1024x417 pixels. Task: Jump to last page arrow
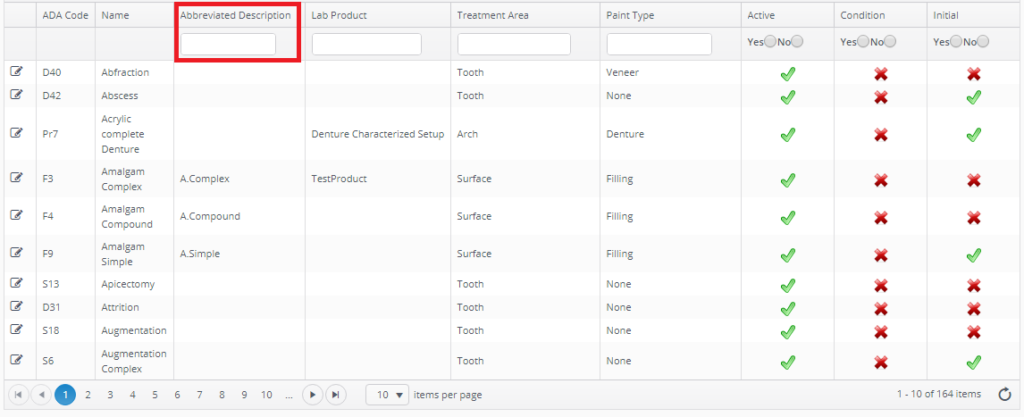tap(337, 395)
